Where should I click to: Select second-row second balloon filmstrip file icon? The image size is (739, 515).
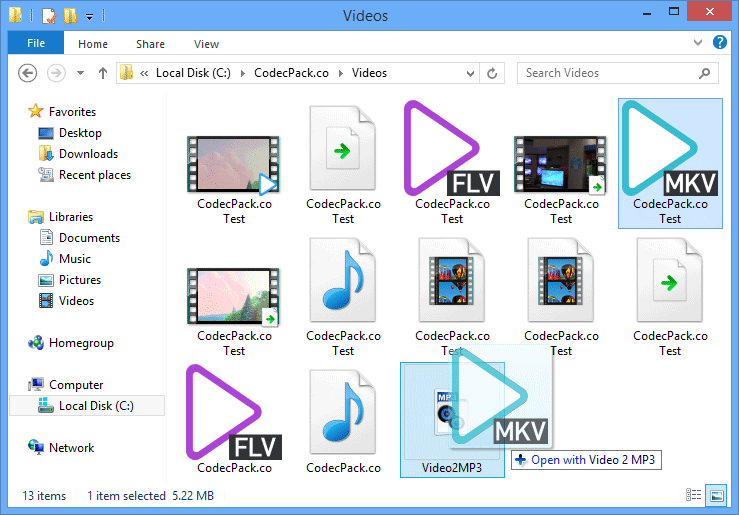pos(560,280)
